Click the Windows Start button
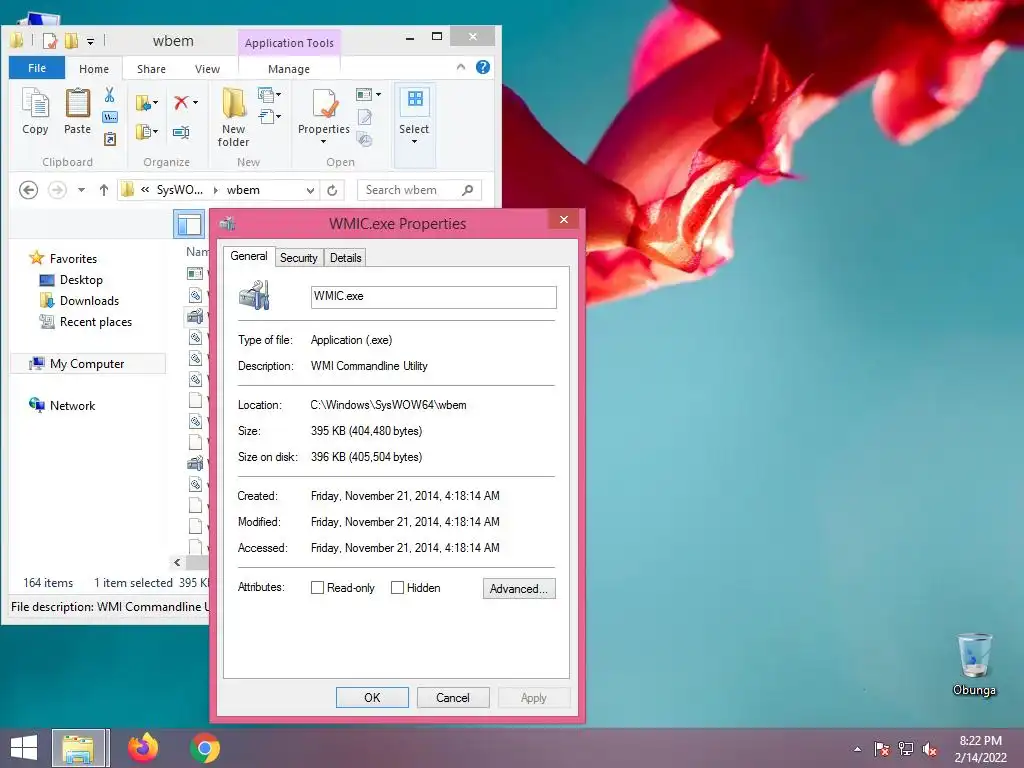The image size is (1024, 768). pos(24,748)
